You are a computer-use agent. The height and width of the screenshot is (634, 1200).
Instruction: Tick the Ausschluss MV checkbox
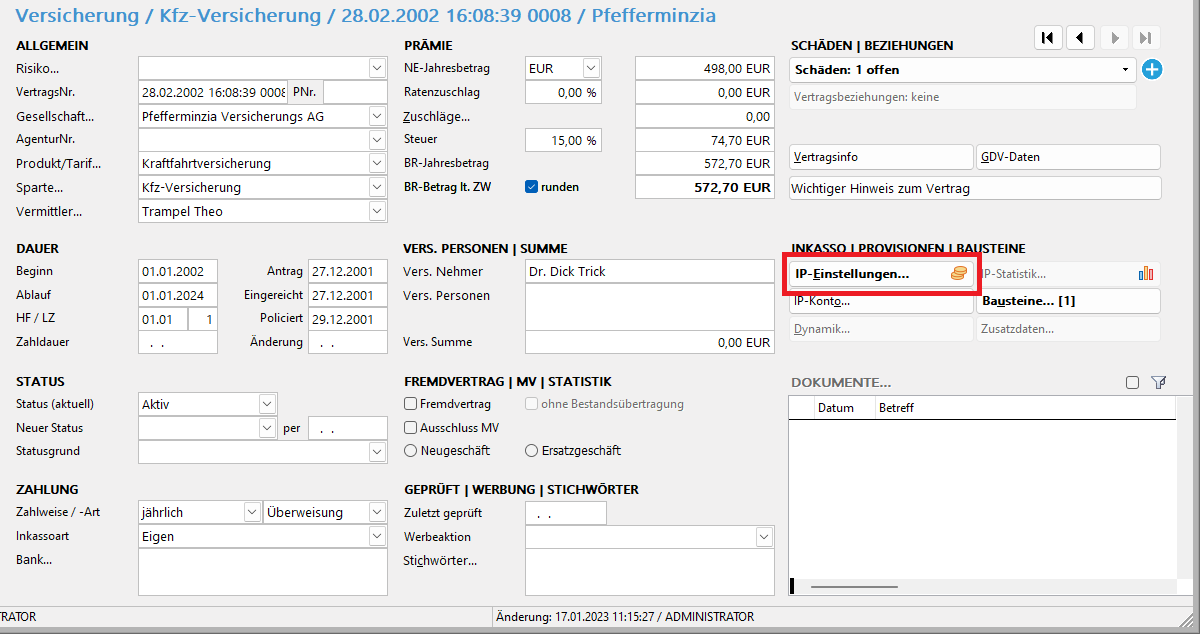click(x=411, y=428)
